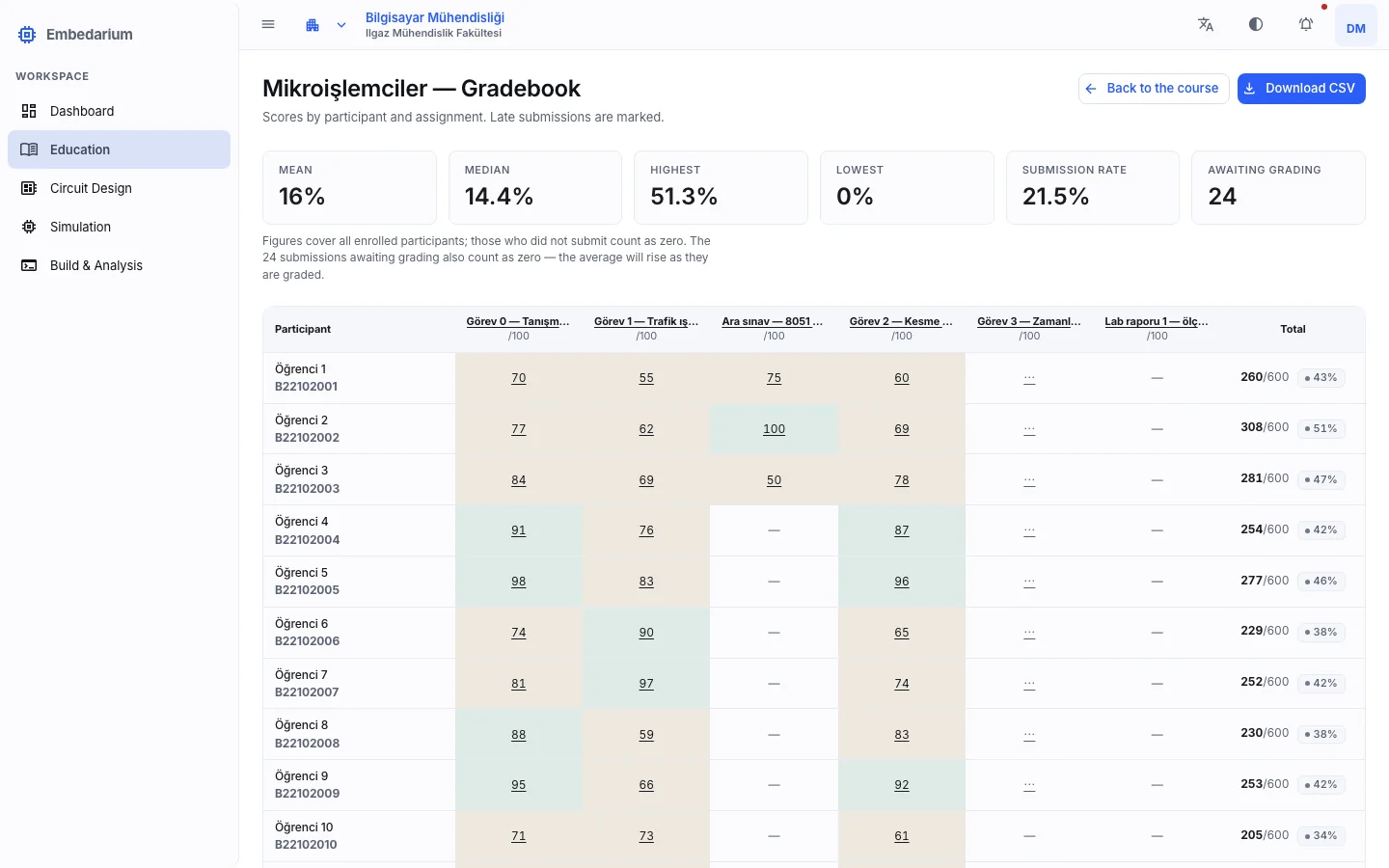Click the Awaiting Grading 24 card

coord(1278,187)
